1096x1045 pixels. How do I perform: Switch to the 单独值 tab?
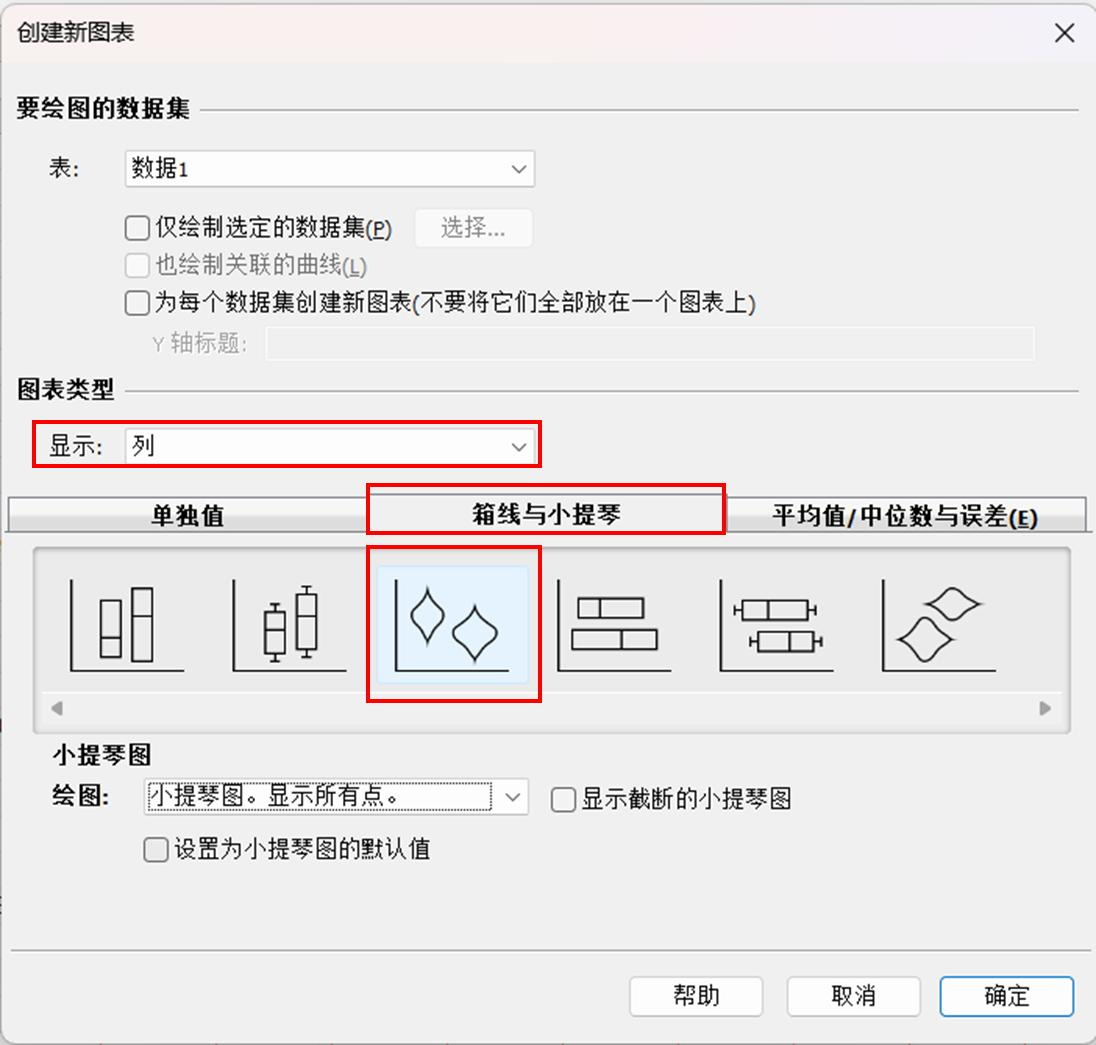click(187, 515)
